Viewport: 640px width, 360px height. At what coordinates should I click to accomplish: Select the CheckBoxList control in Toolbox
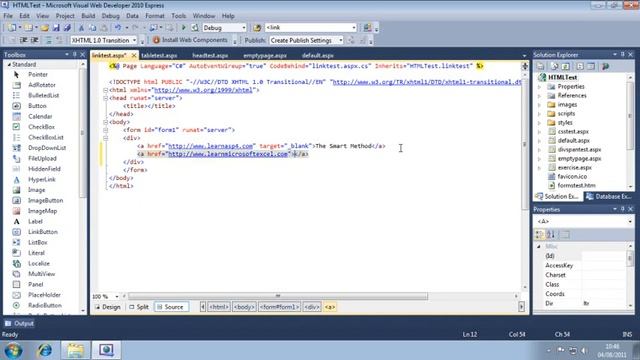click(x=46, y=138)
